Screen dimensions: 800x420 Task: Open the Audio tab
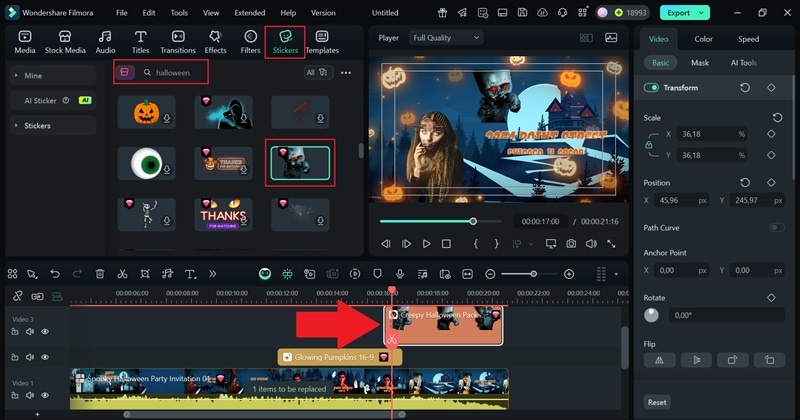(105, 42)
